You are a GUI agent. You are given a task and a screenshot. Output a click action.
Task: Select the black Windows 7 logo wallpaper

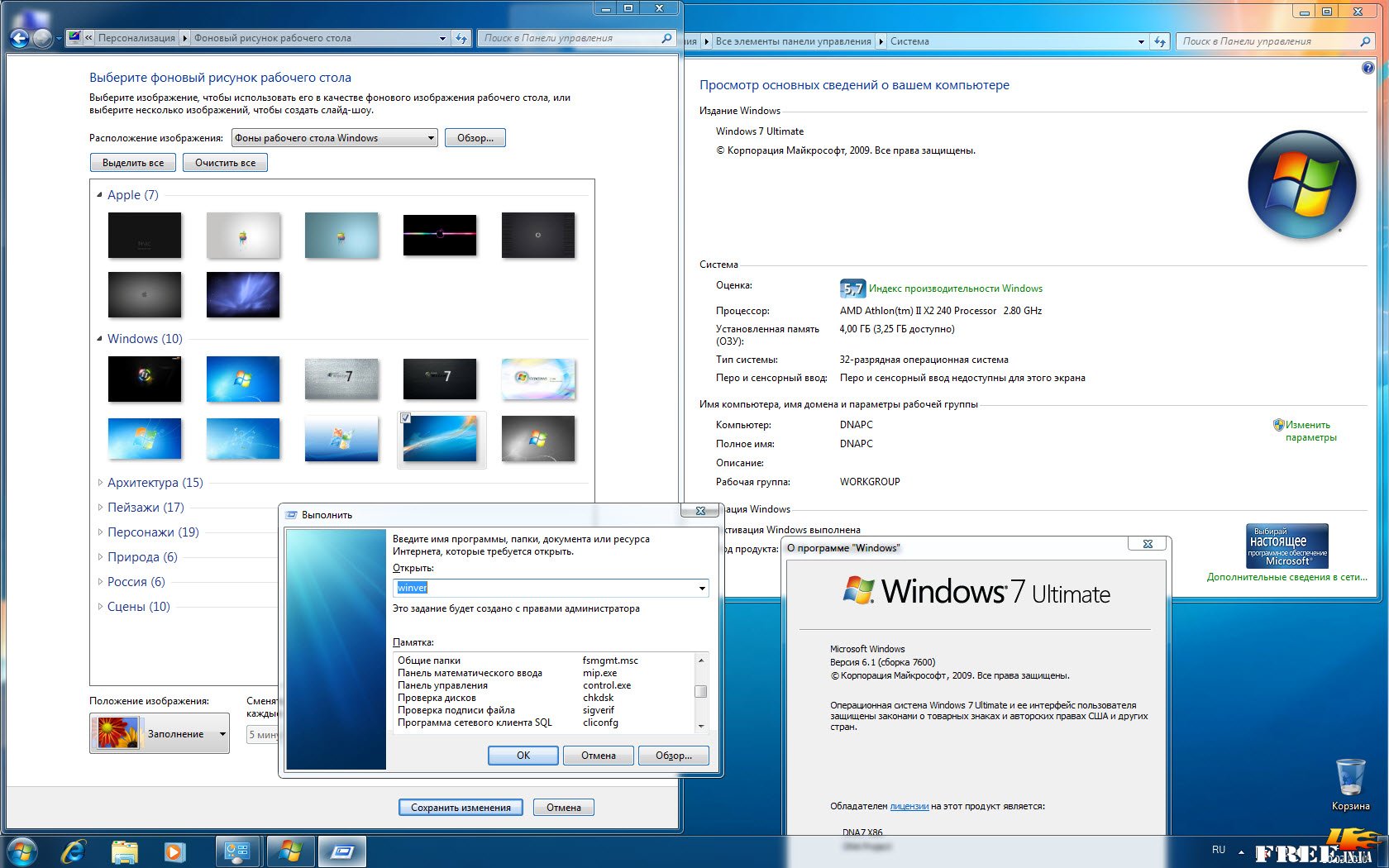(x=440, y=379)
